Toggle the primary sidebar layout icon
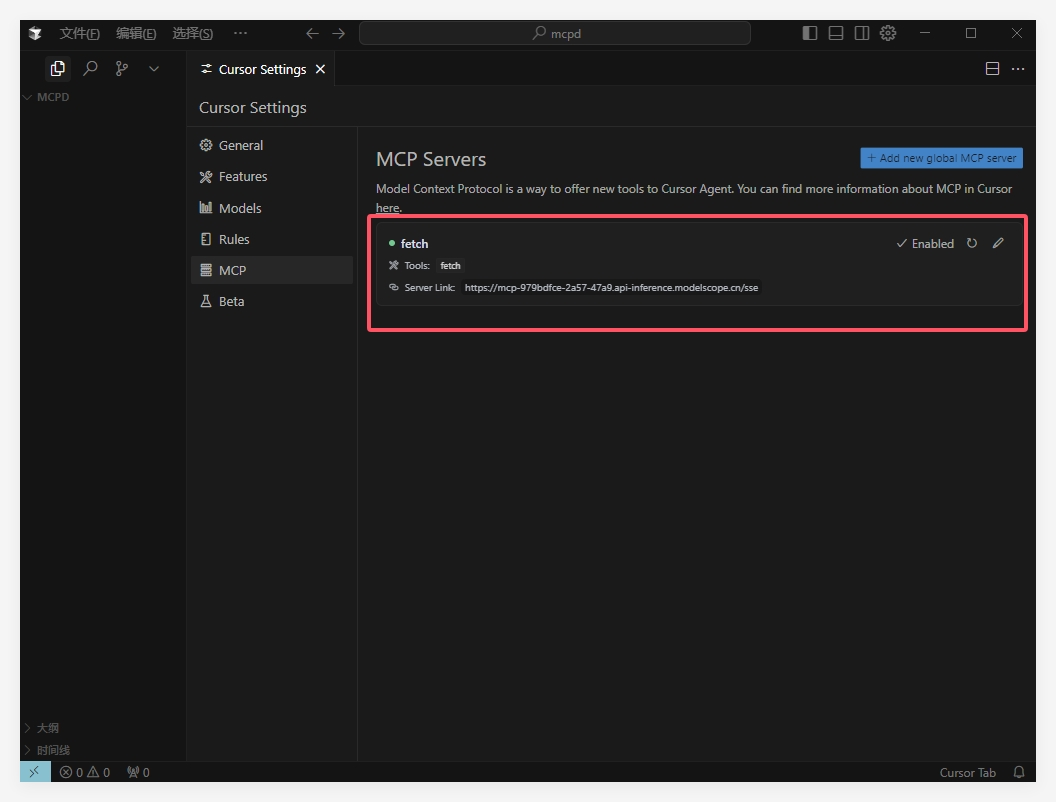The width and height of the screenshot is (1056, 802). pyautogui.click(x=810, y=33)
